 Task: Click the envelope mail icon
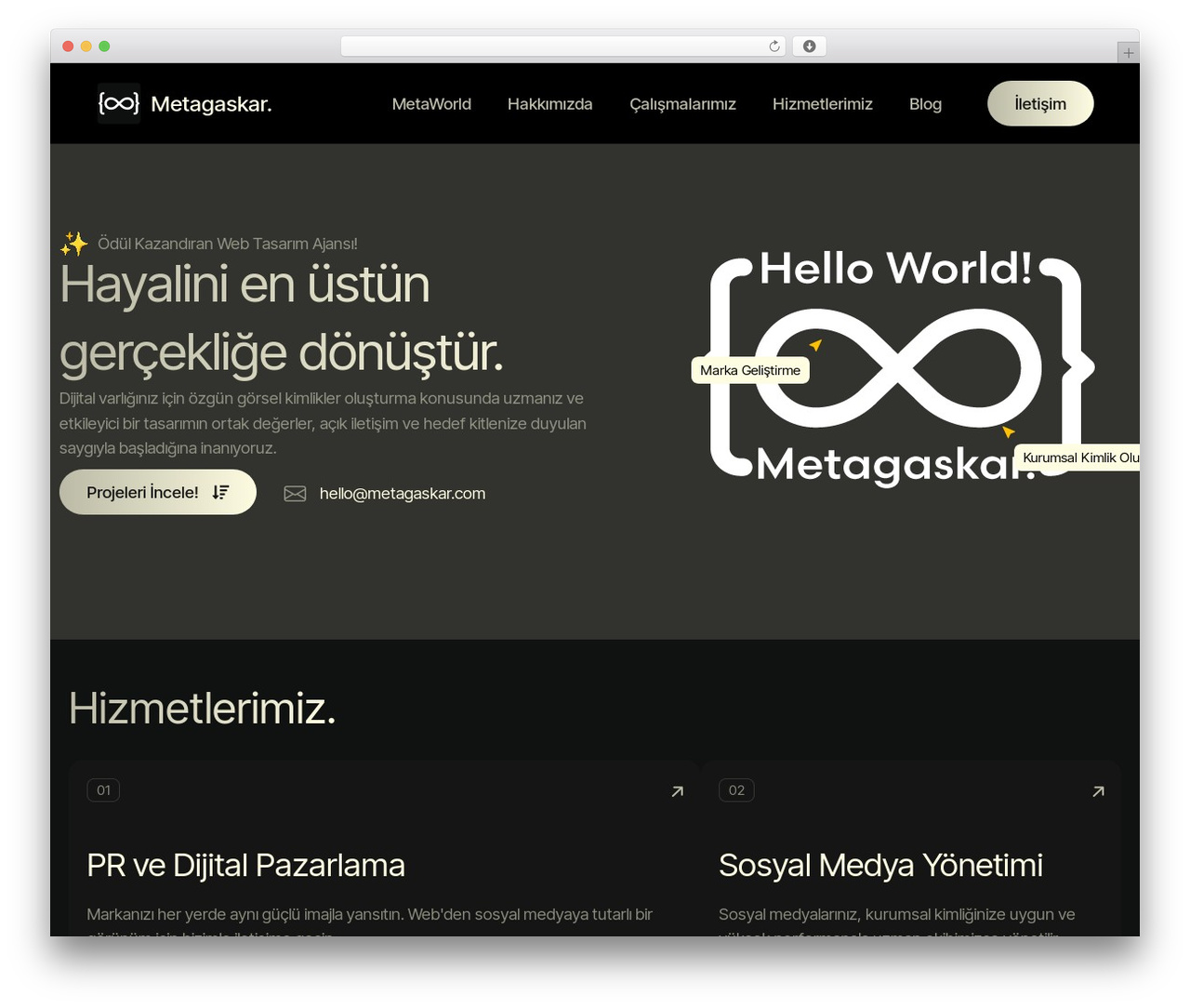pyautogui.click(x=295, y=494)
